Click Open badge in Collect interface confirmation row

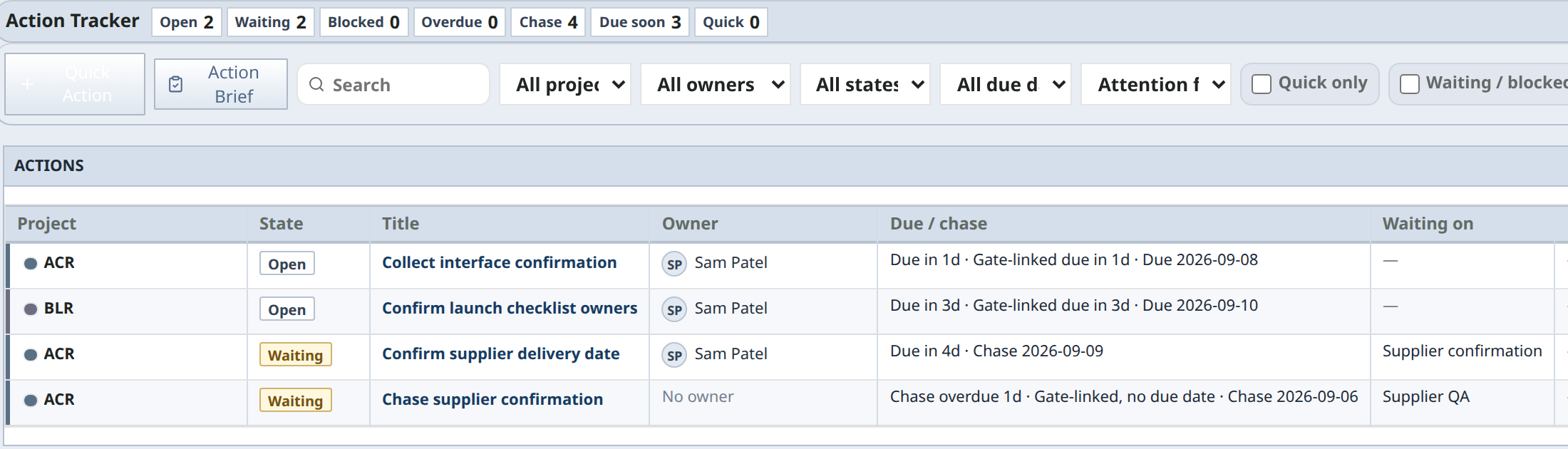[x=287, y=264]
